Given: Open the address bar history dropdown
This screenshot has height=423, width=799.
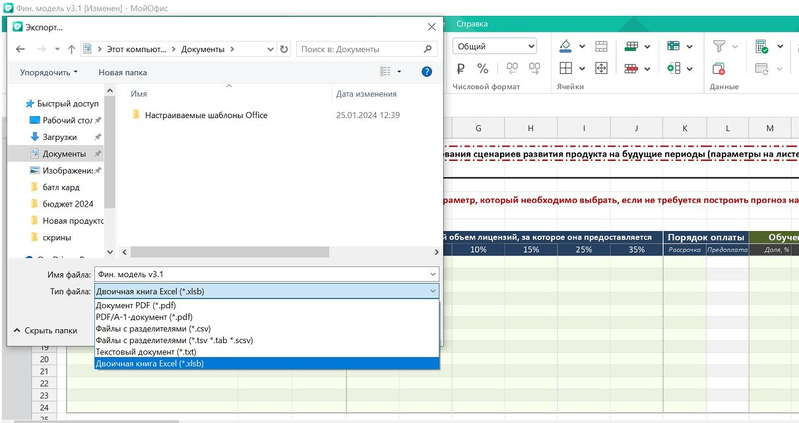Looking at the screenshot, I should click(x=271, y=49).
